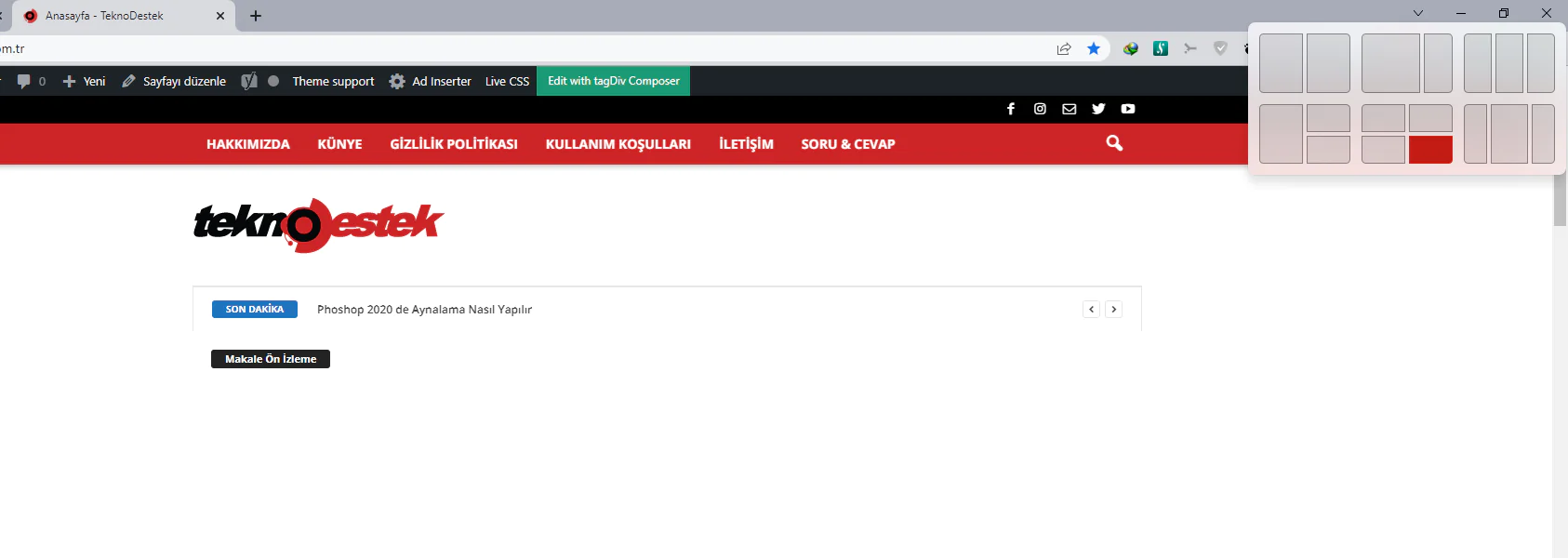The height and width of the screenshot is (558, 1568).
Task: Open Phoshop 2020 de Aynalama Nasıl Yapılır headline
Action: coord(424,310)
